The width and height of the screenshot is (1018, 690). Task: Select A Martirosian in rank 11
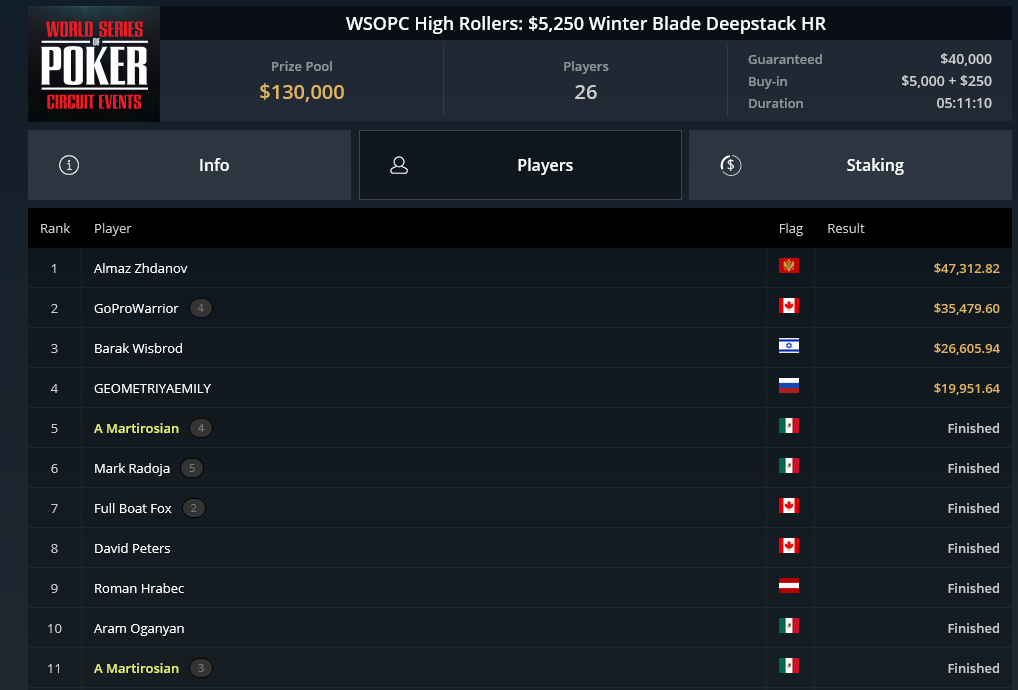tap(136, 668)
